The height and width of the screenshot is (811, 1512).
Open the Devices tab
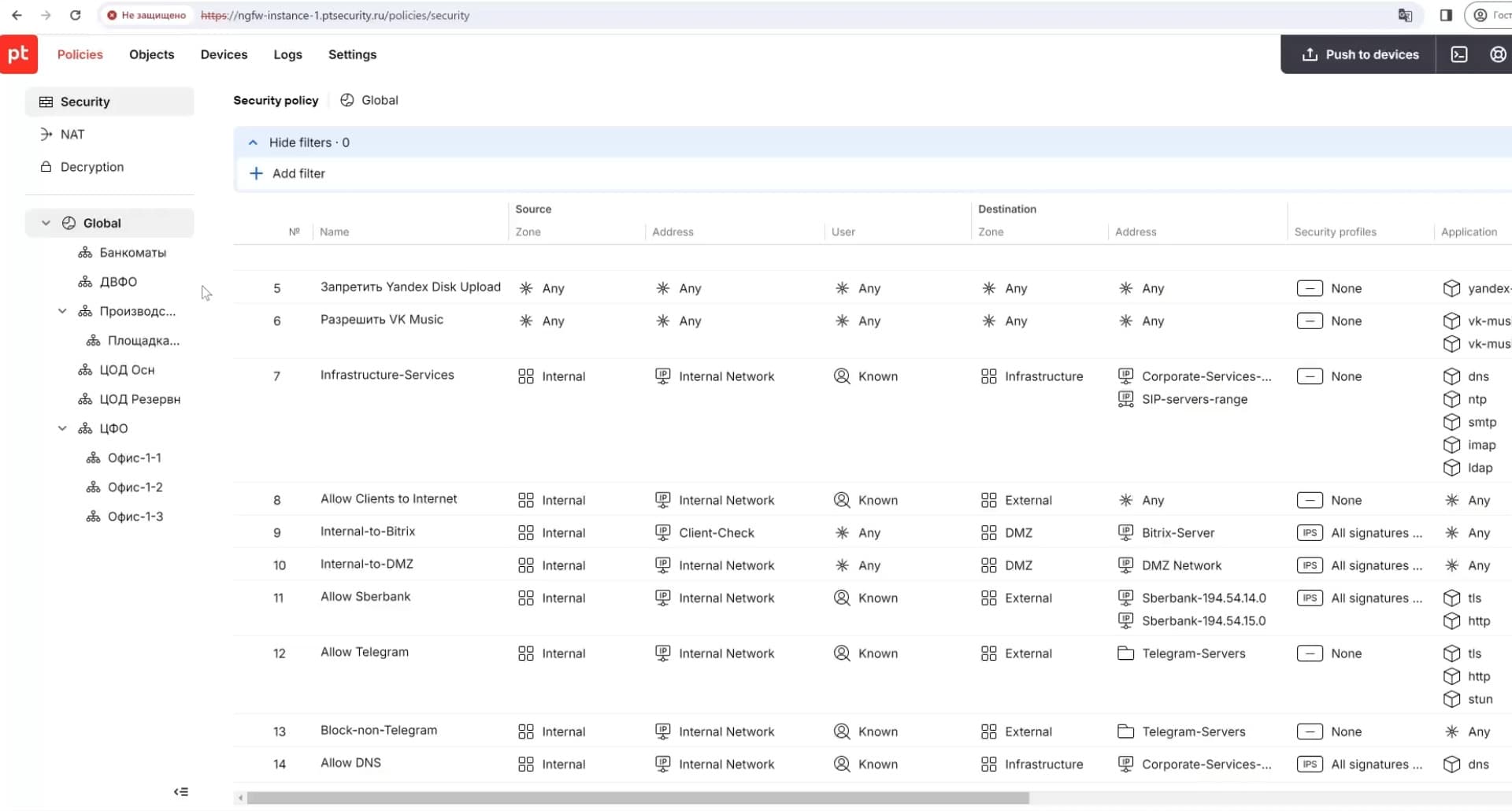[224, 54]
